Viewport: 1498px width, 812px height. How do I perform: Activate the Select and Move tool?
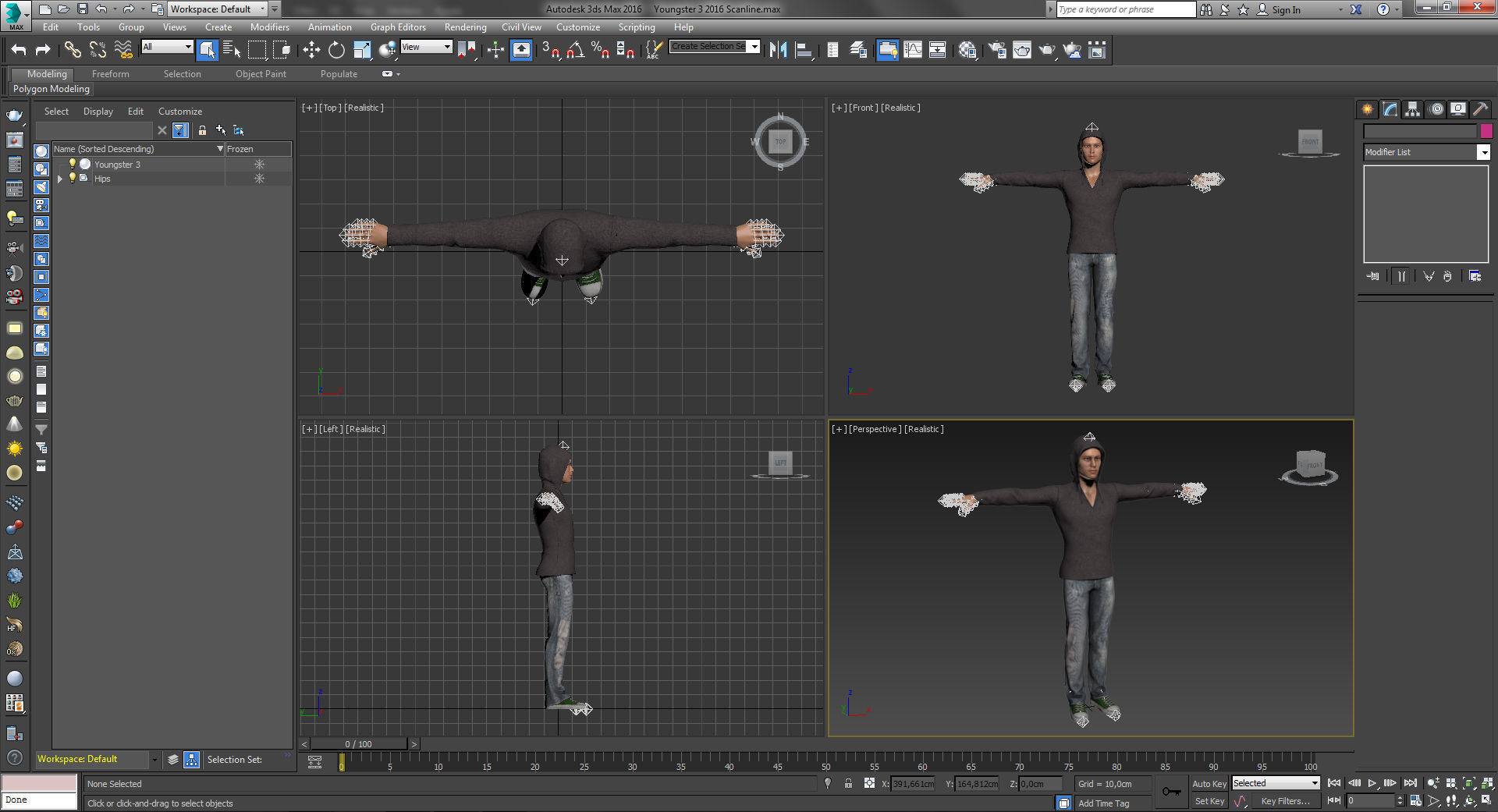coord(311,50)
